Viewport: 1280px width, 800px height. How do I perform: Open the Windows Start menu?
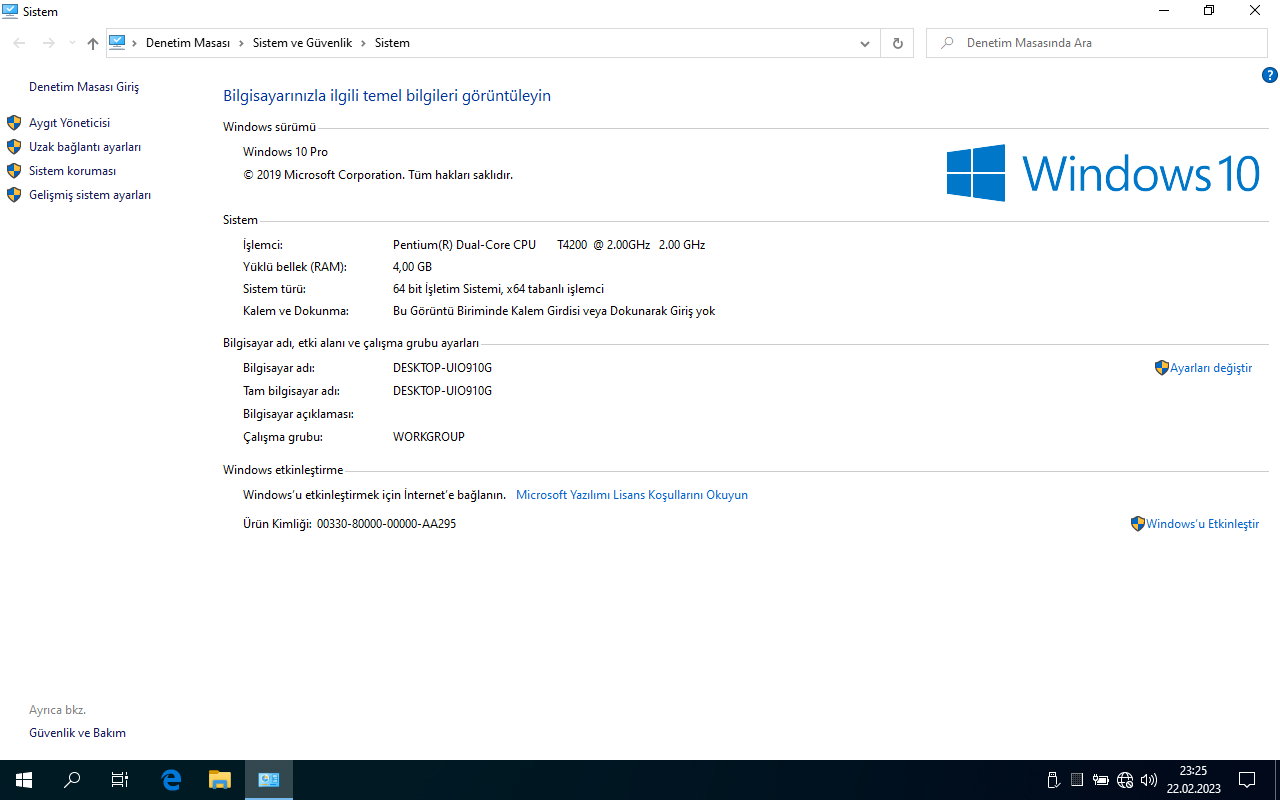click(24, 780)
